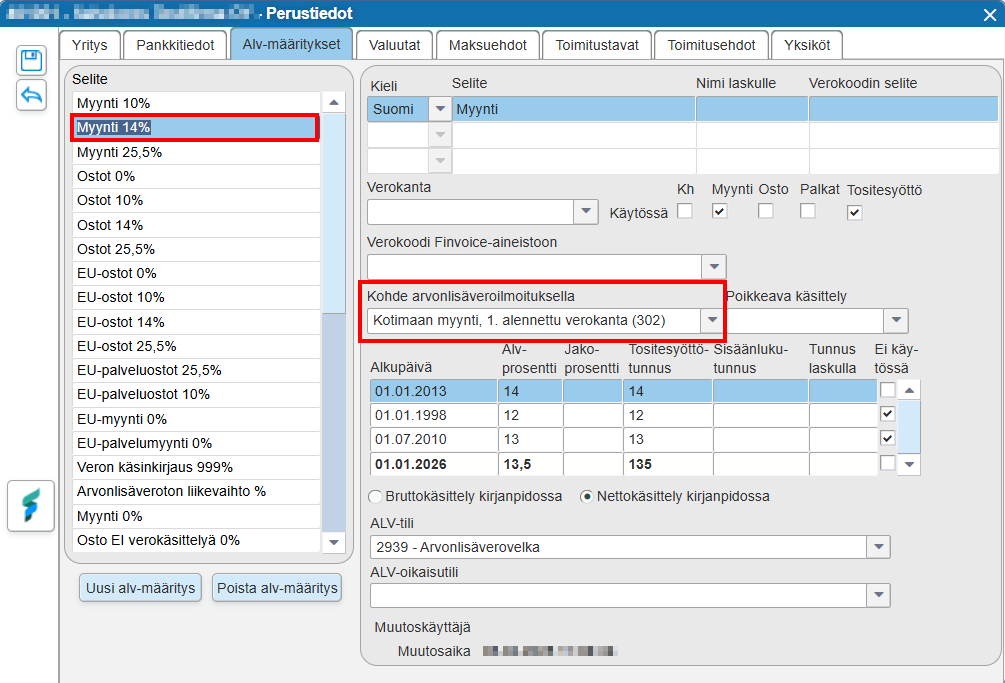Screen dimensions: 1005x683
Task: Show the Yksiköt tab
Action: point(807,45)
